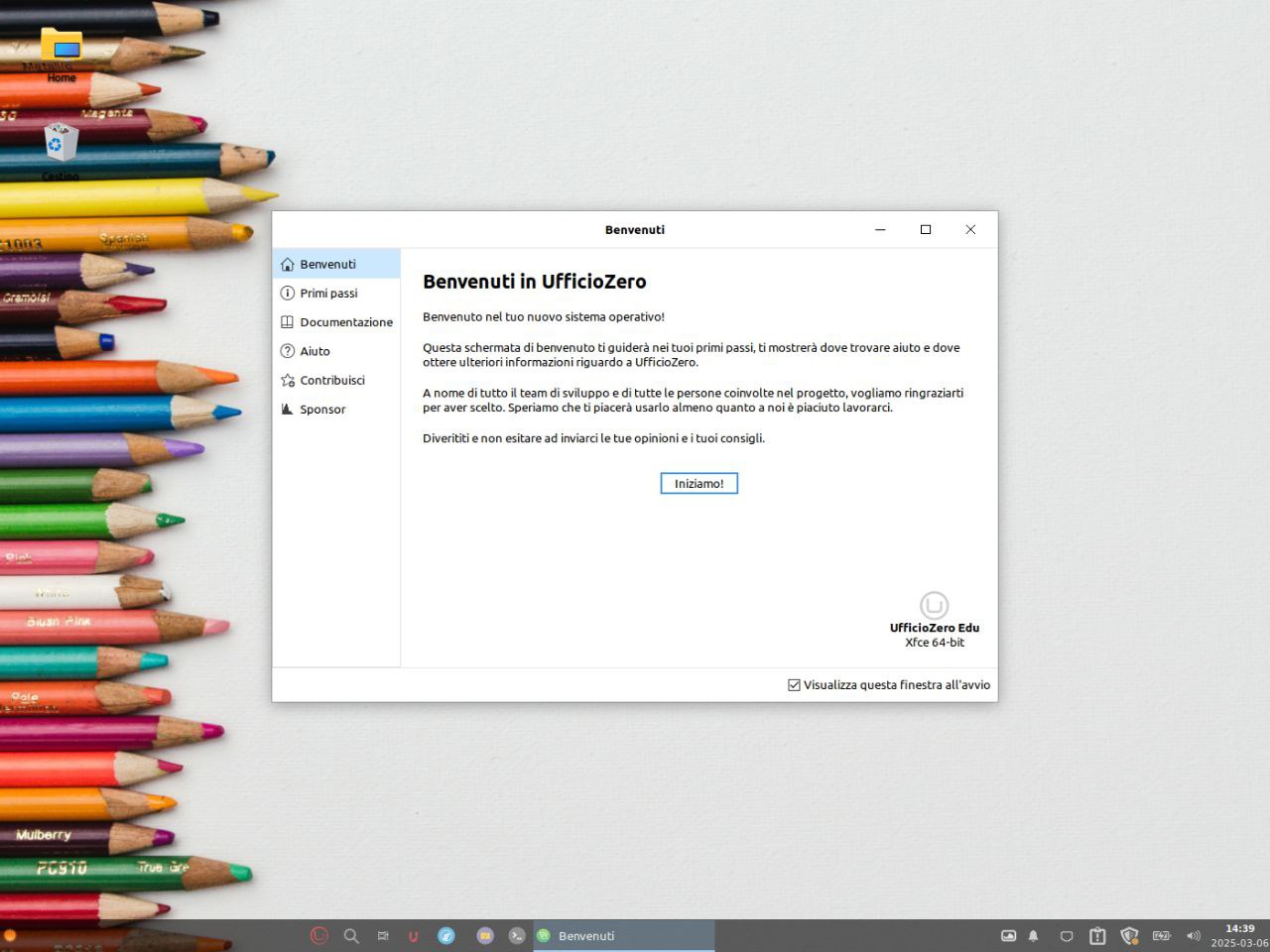1270x952 pixels.
Task: Click the magnifier search icon in taskbar
Action: click(351, 935)
